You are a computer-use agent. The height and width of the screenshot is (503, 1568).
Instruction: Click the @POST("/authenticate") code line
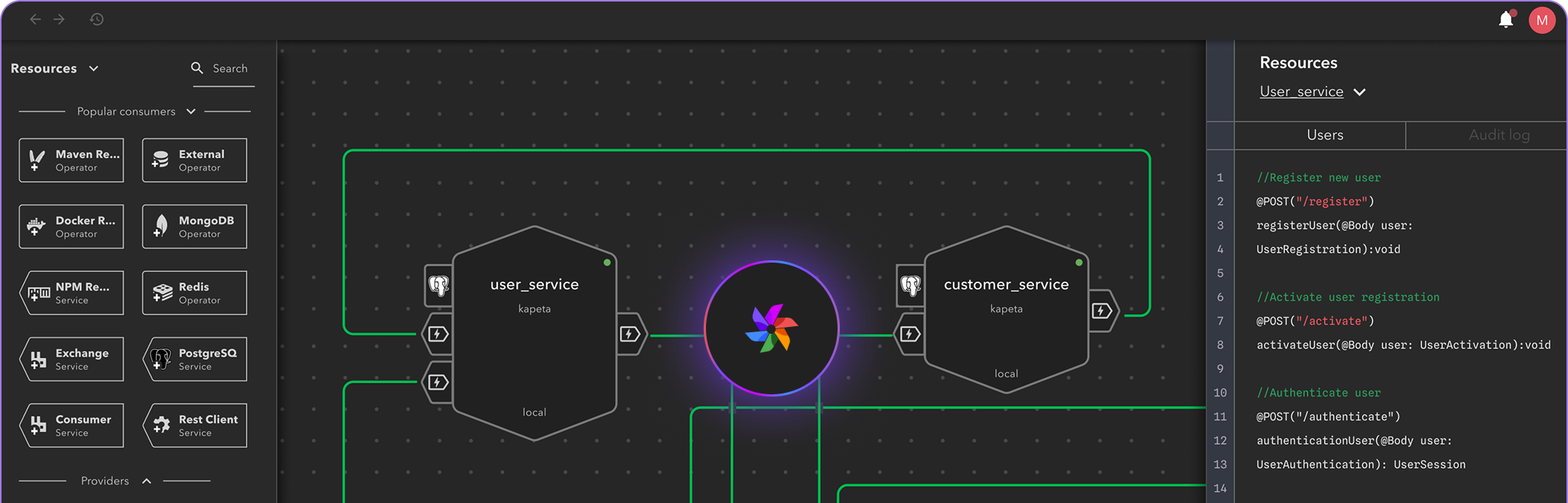[1328, 416]
